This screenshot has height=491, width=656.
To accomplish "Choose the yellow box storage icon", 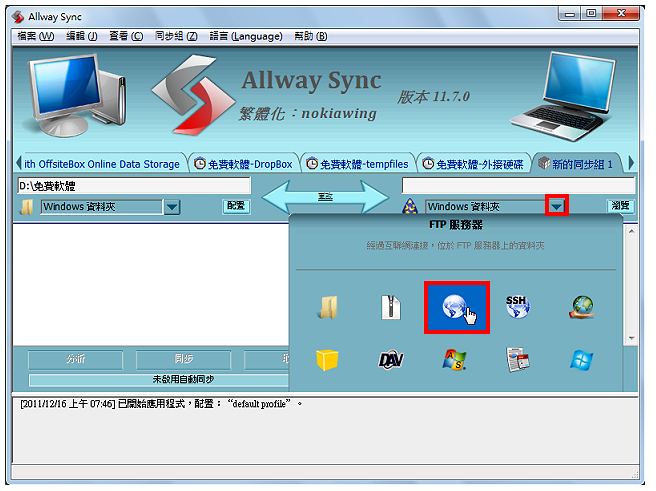I will 327,360.
